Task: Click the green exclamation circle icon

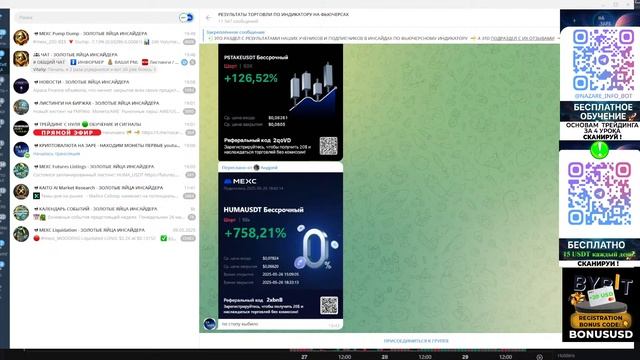Action: pos(599,150)
